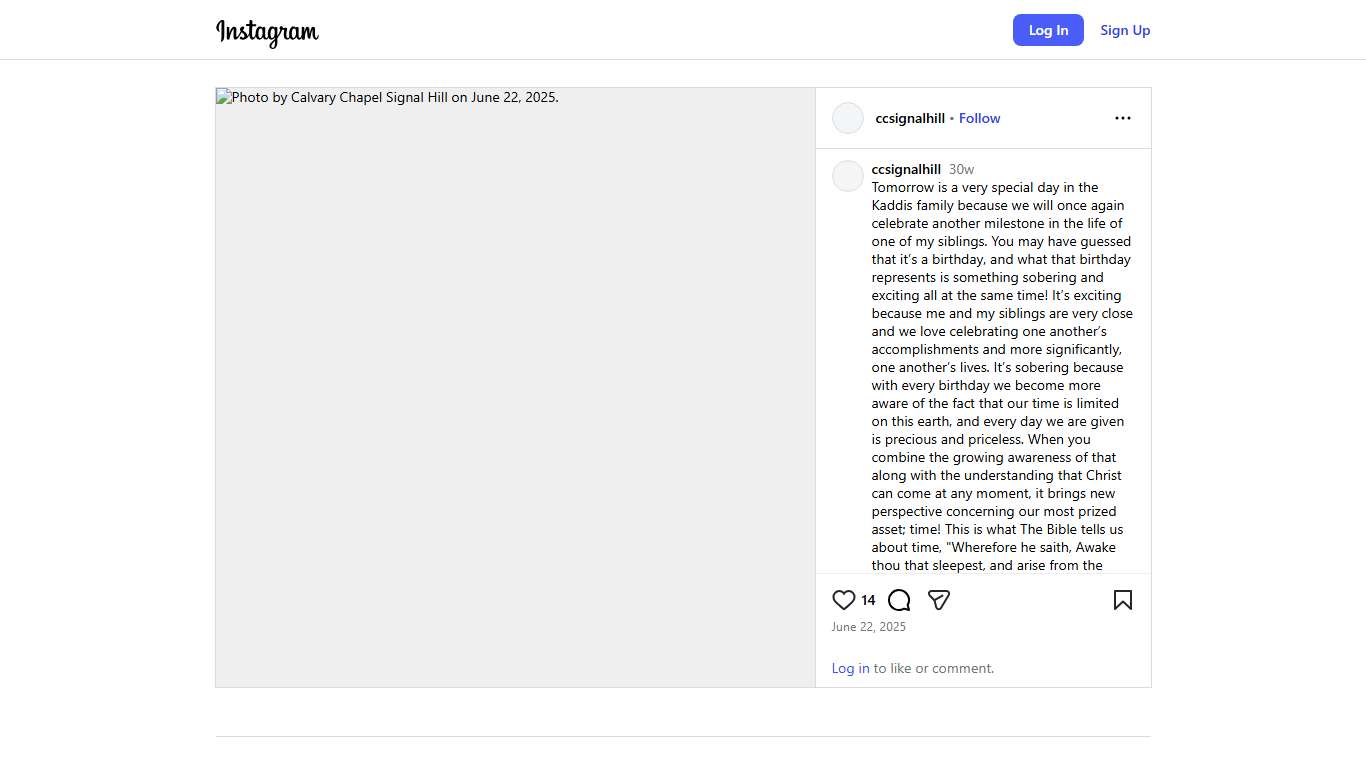This screenshot has width=1366, height=768.
Task: Click the June 22, 2025 date
Action: click(868, 627)
